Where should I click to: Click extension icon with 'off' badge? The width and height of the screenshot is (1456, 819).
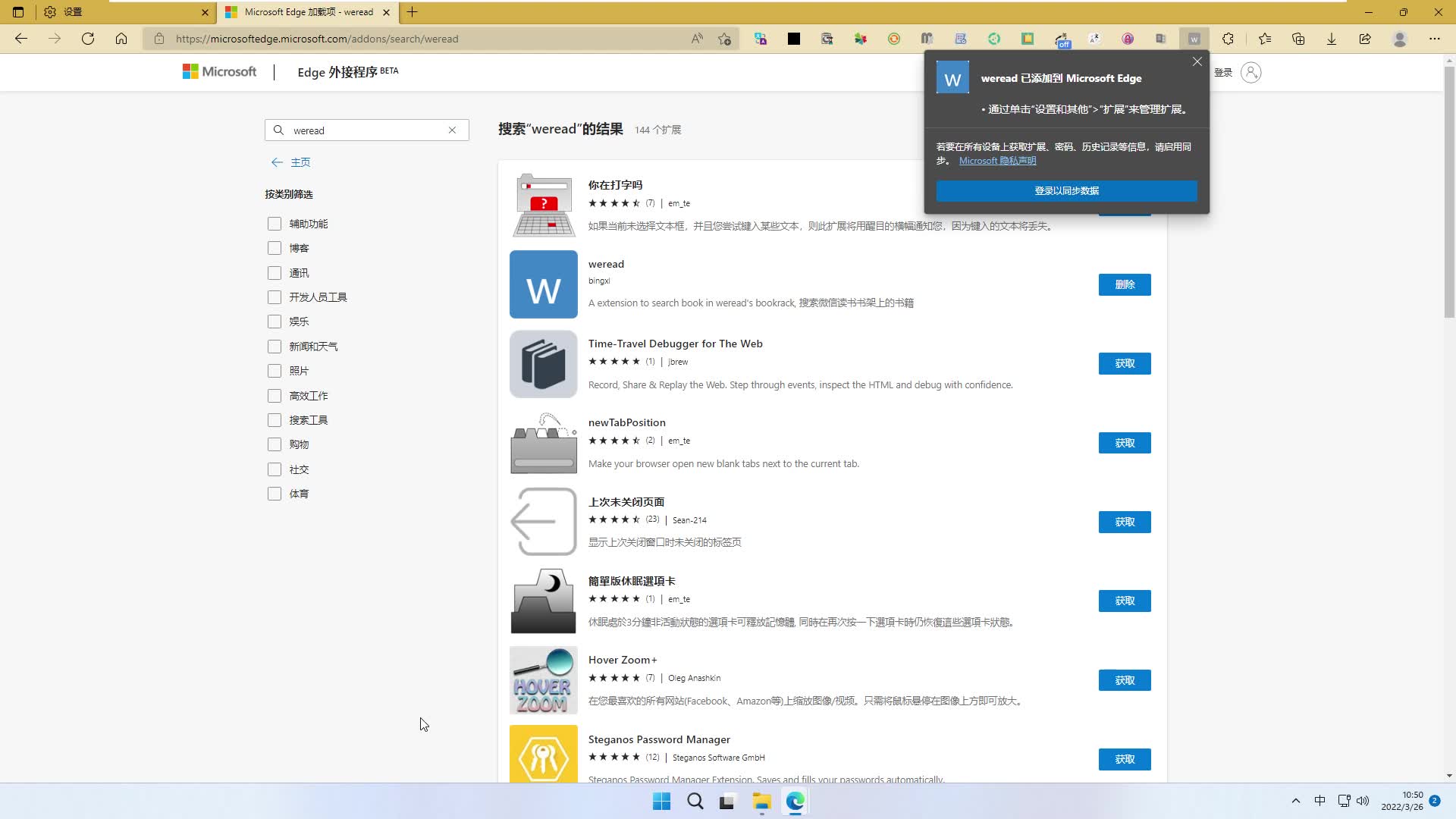pos(1062,39)
